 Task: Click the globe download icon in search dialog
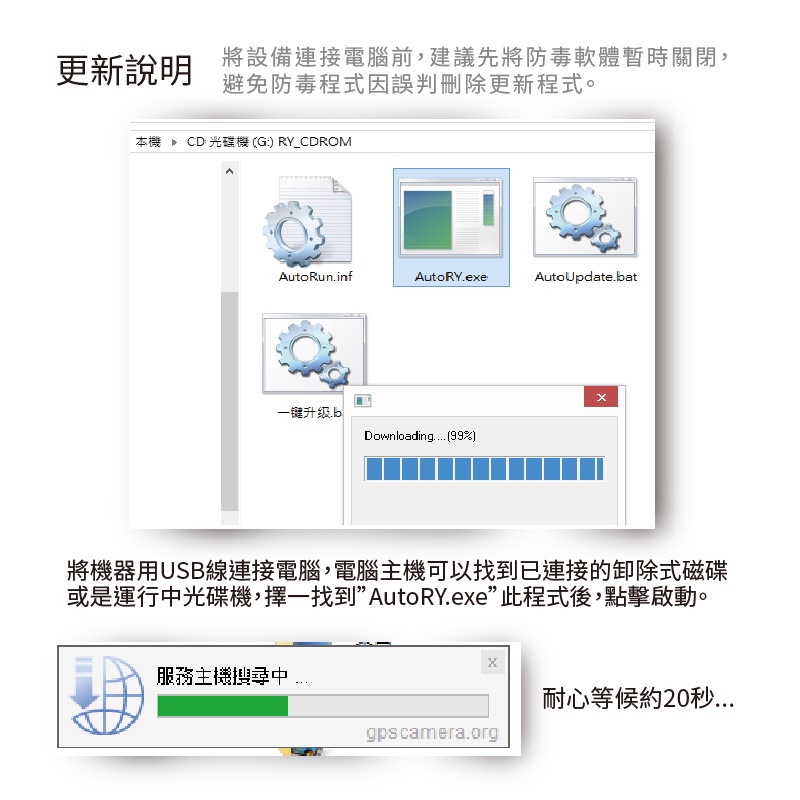coord(107,696)
